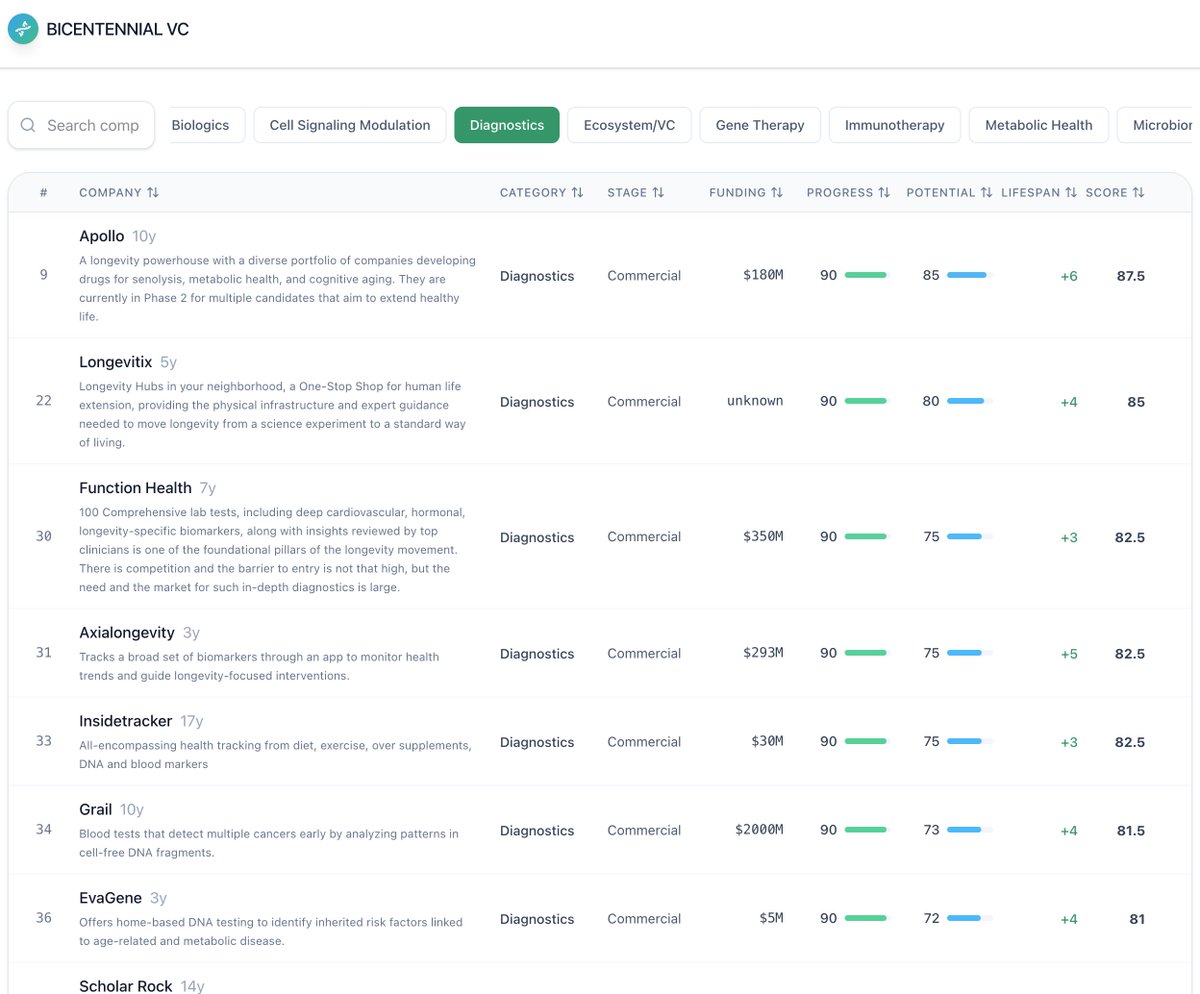Click Apollo's blue potential bar
This screenshot has width=1200, height=994.
point(969,275)
